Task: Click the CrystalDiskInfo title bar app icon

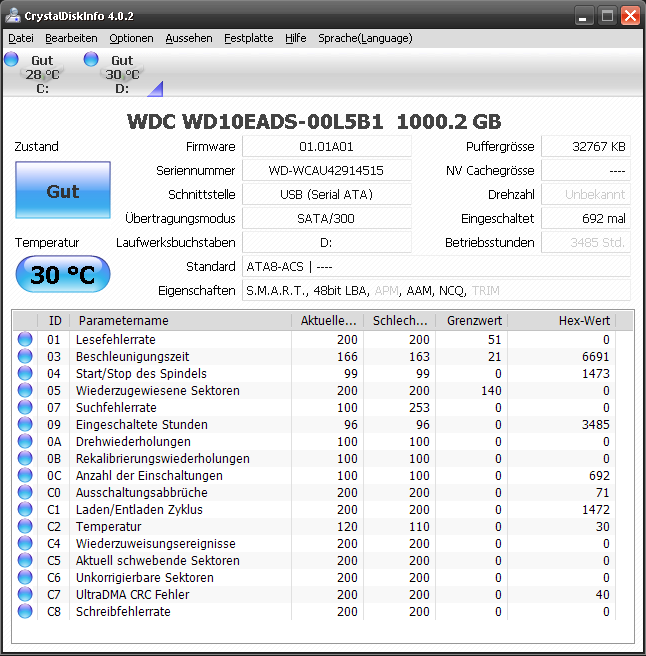Action: pos(13,15)
